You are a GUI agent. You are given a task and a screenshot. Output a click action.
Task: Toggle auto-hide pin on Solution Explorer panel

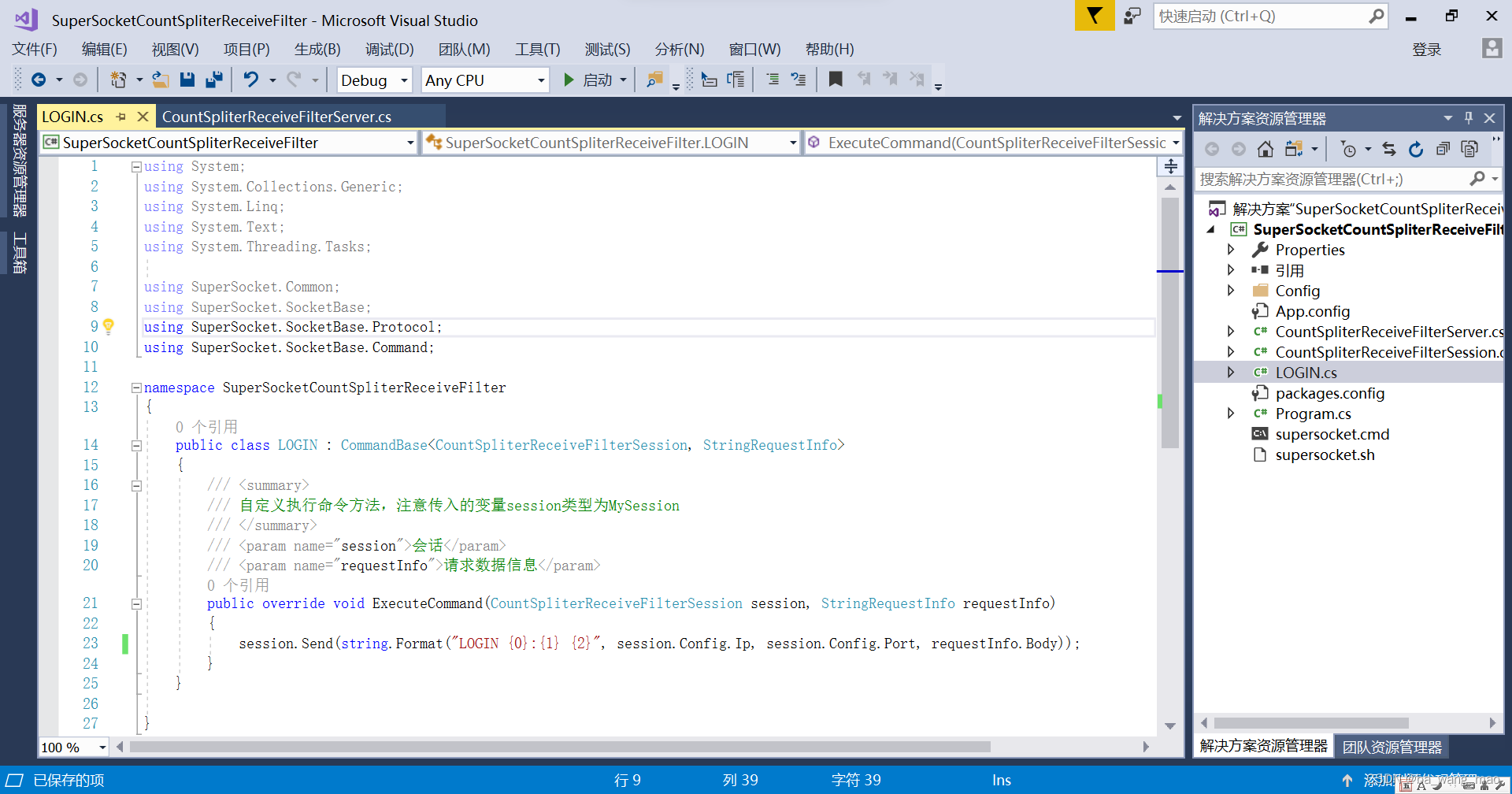1469,117
